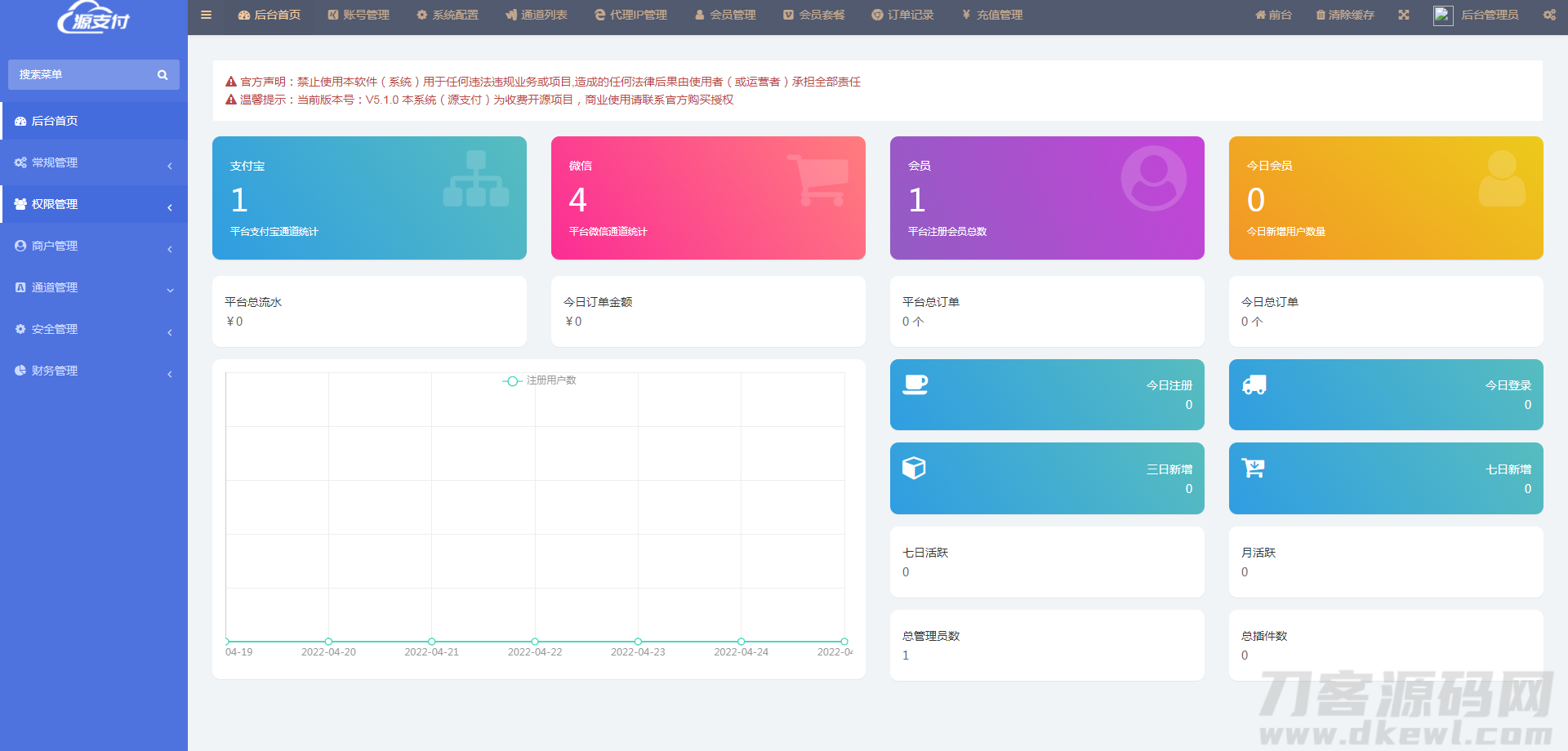Click the search magnifier icon in sidebar
This screenshot has height=751, width=1568.
point(163,75)
